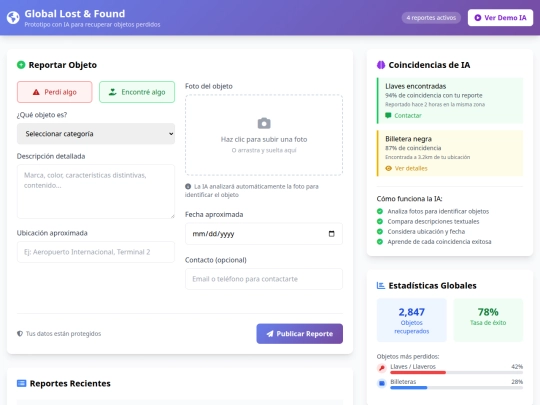Click the paper plane icon in Publicar Reporte

(x=270, y=334)
